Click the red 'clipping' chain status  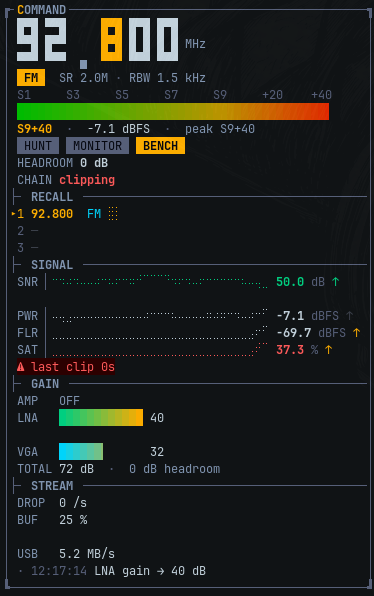click(87, 180)
